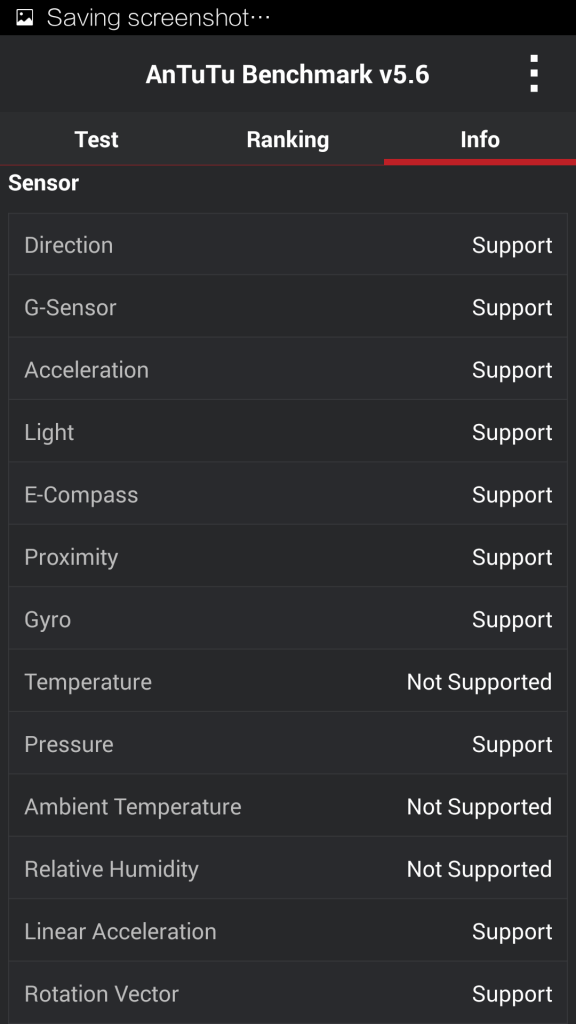This screenshot has width=576, height=1024.
Task: Select the Relative Humidity row
Action: coord(288,869)
